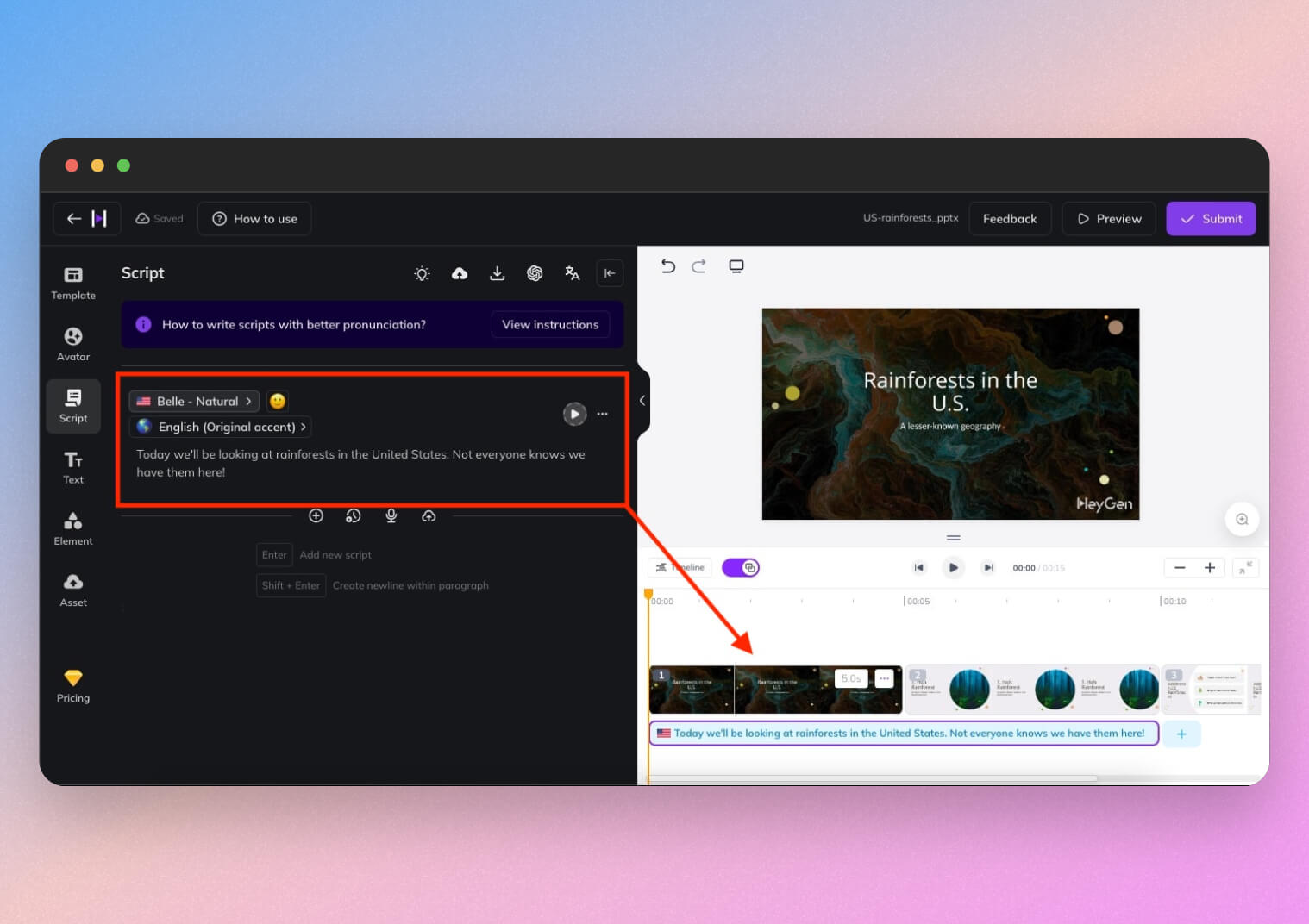1309x924 pixels.
Task: Select the microphone voice recording icon
Action: tap(391, 515)
